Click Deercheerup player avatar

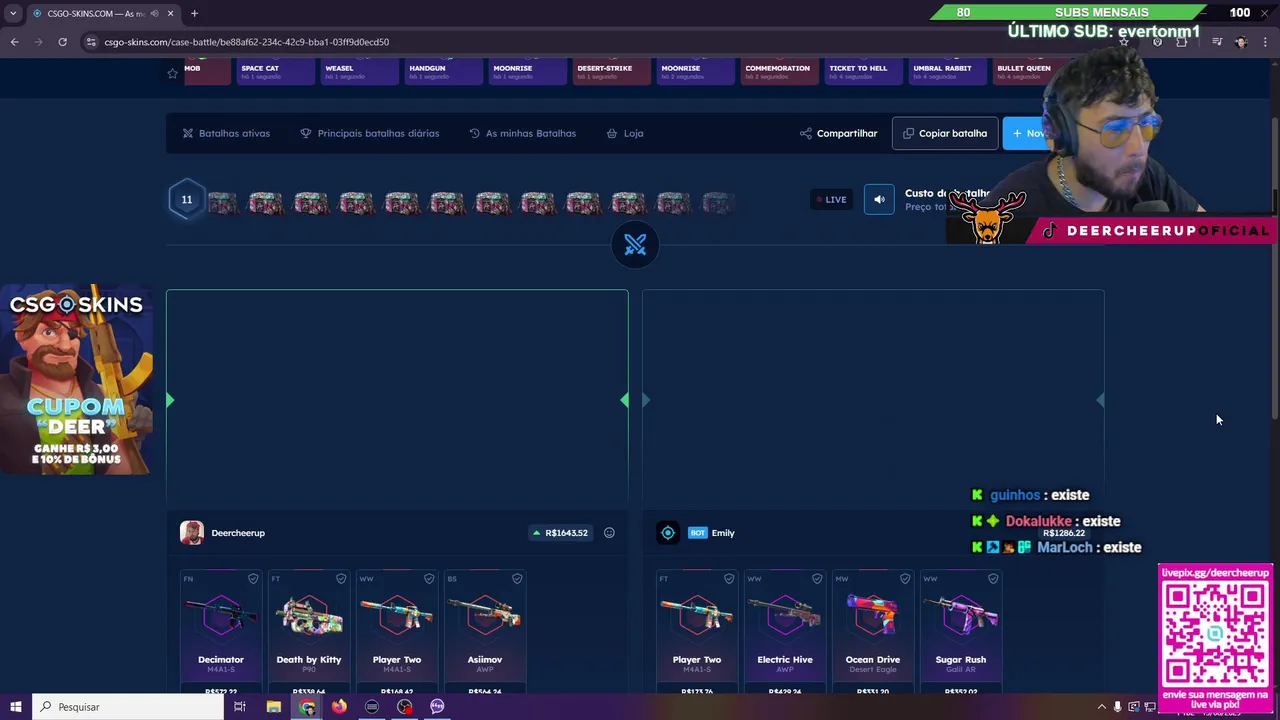point(192,533)
